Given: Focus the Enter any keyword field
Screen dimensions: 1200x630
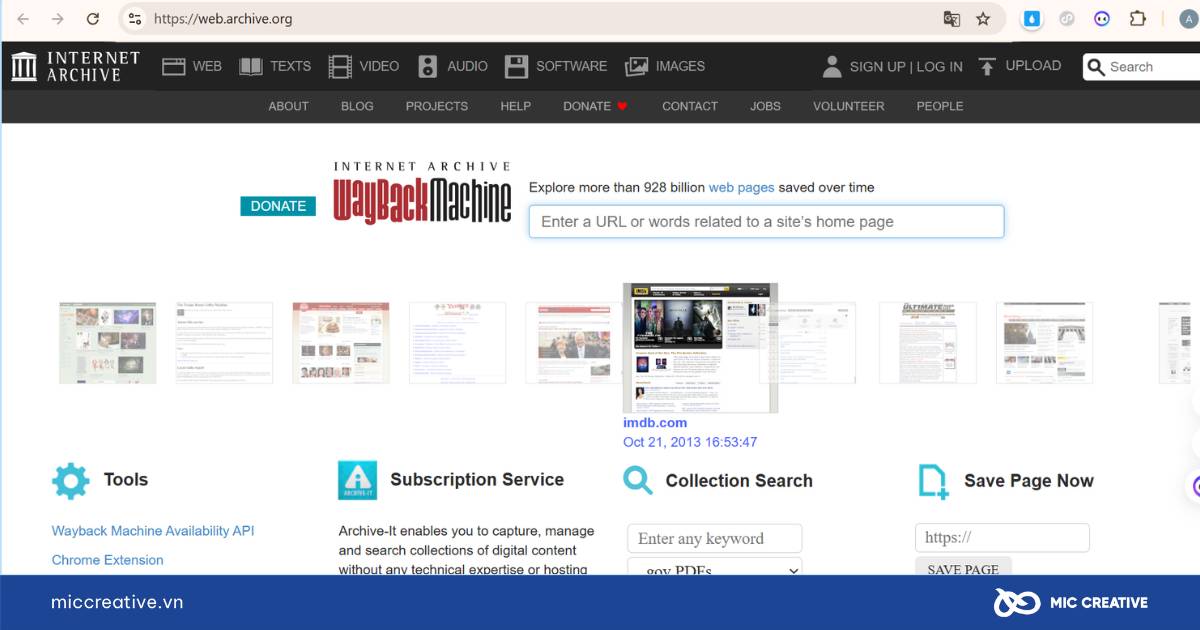Looking at the screenshot, I should [715, 538].
